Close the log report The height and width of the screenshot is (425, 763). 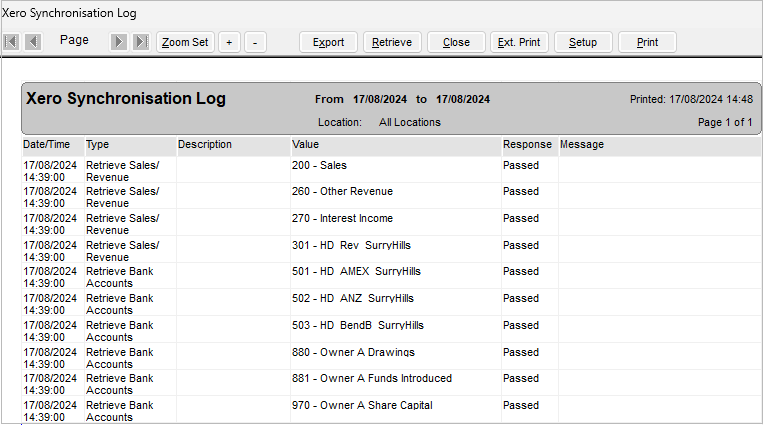(456, 42)
